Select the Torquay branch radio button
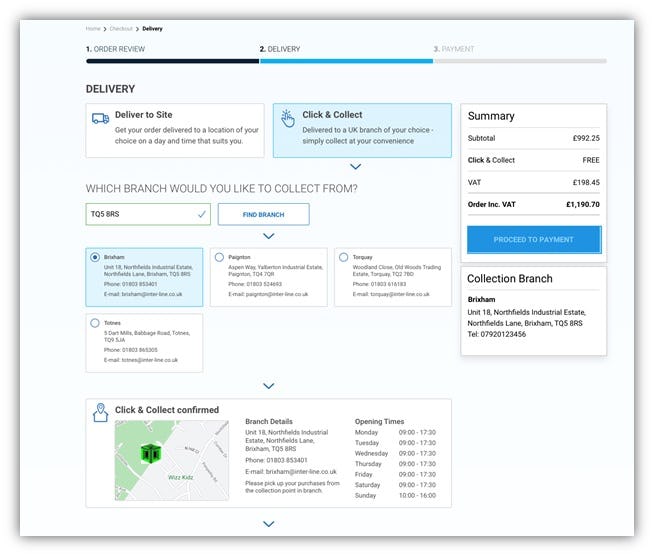654x556 pixels. (344, 257)
